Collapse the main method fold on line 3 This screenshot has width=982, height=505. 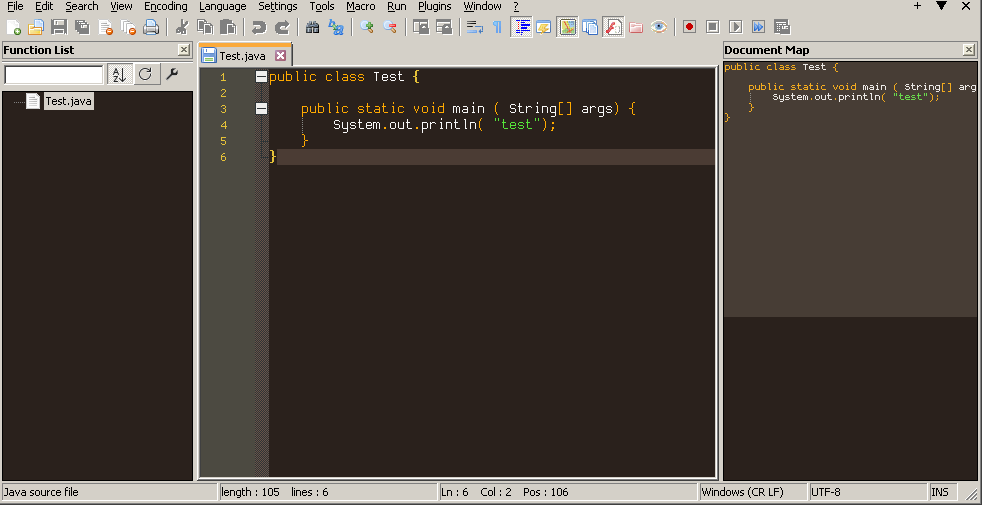tap(262, 109)
